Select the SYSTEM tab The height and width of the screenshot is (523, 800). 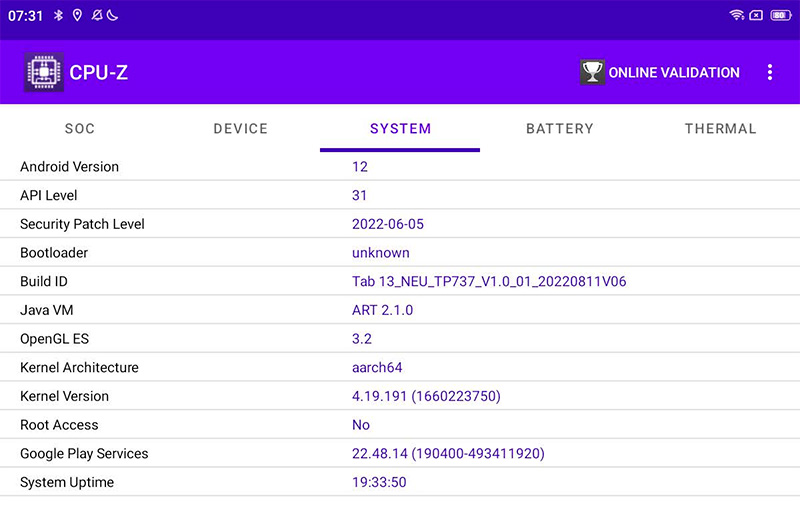click(400, 129)
